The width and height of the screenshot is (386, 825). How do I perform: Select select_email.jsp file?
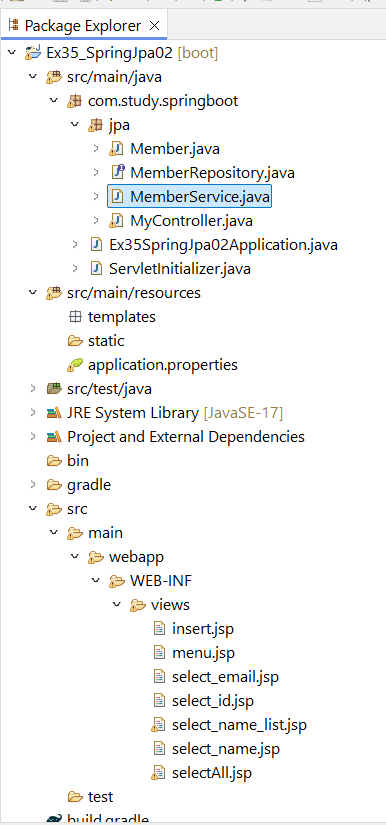click(x=225, y=677)
